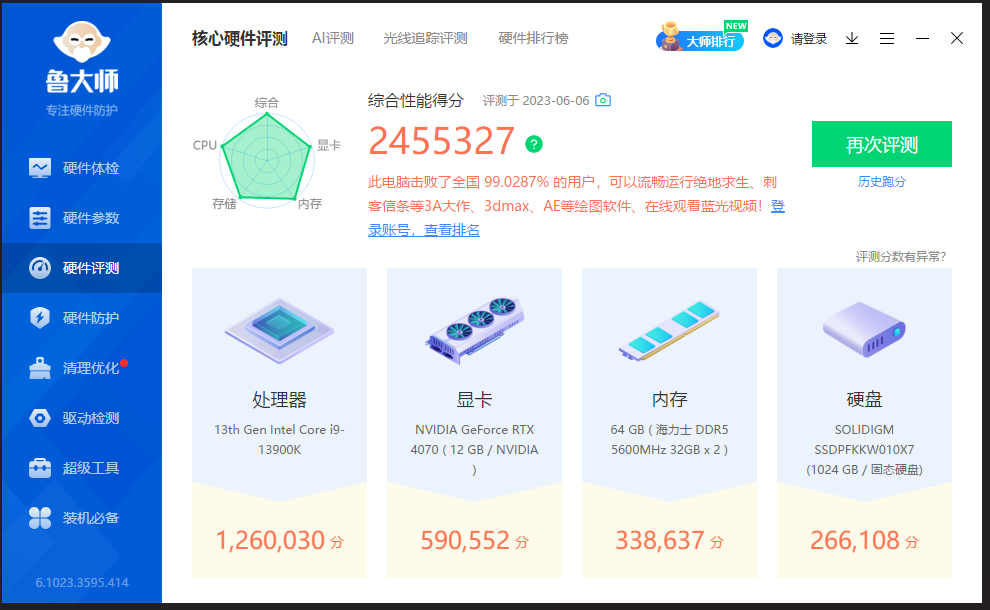Screen dimensions: 990x610
Task: Open the 历史跑分 link
Action: point(881,182)
